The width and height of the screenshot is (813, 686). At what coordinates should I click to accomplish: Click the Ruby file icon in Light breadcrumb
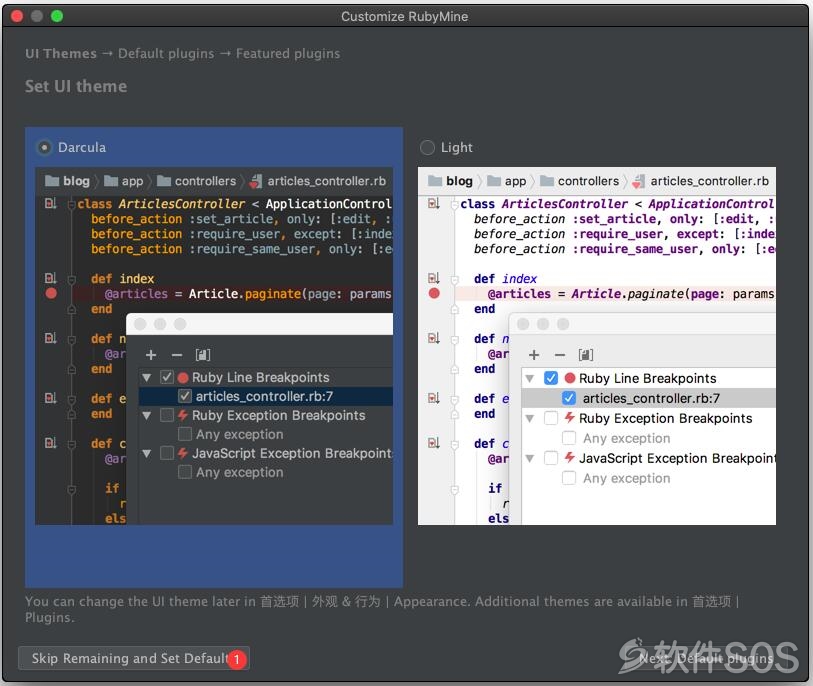(639, 181)
